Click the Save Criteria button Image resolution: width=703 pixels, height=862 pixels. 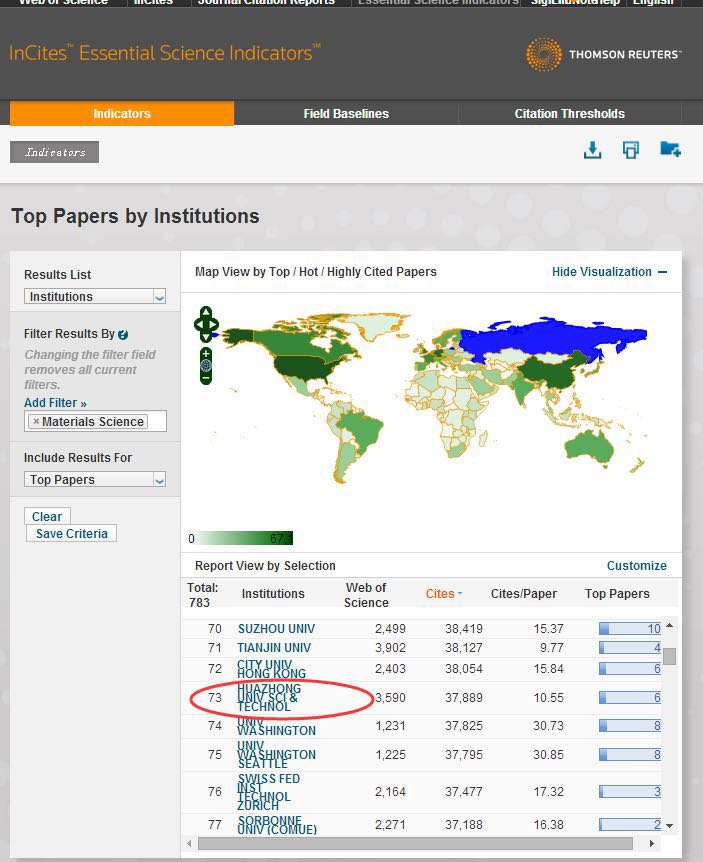71,534
